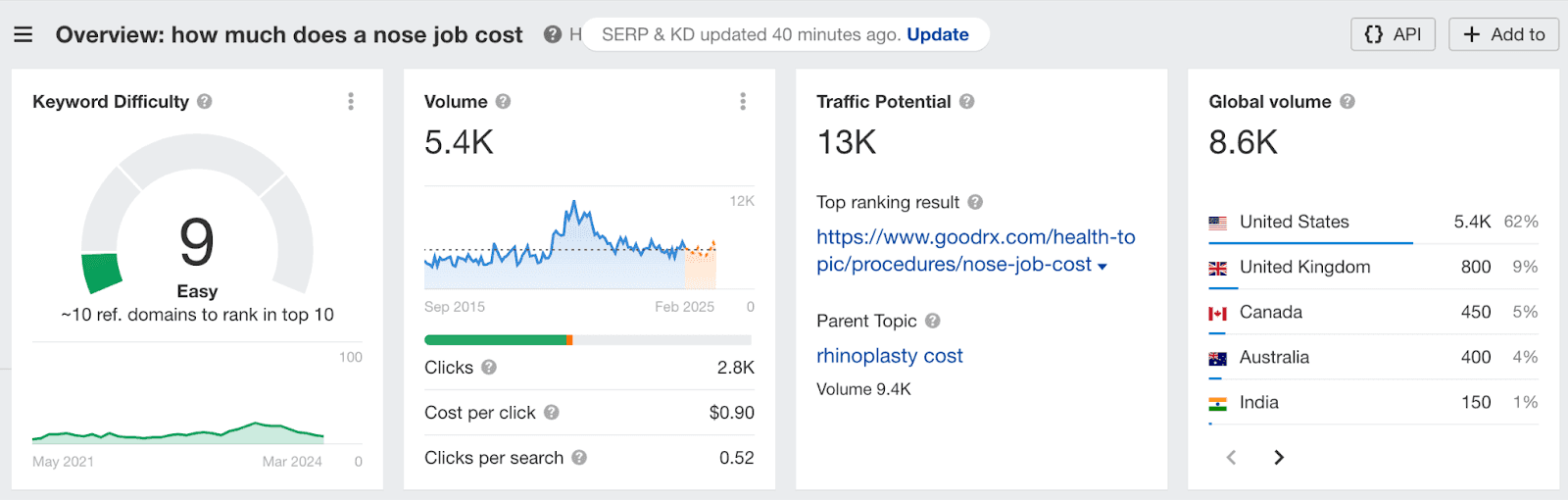
Task: Click the Add to button
Action: (1503, 34)
